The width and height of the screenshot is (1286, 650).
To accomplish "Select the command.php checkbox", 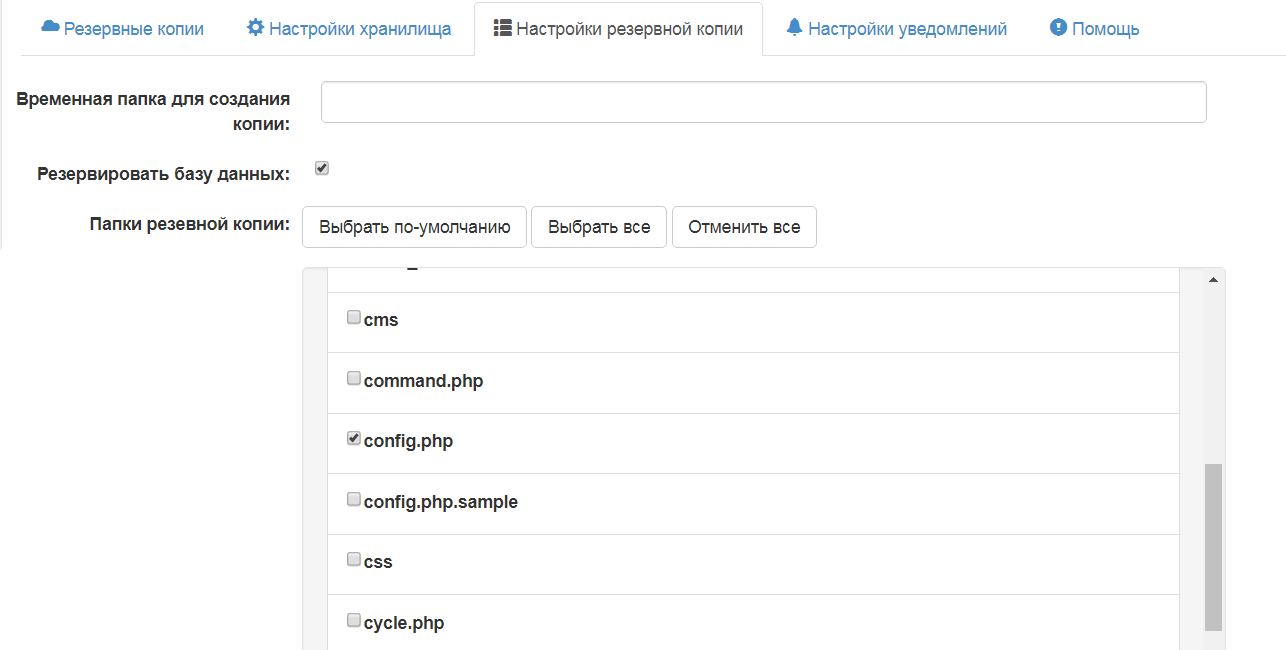I will [x=353, y=377].
